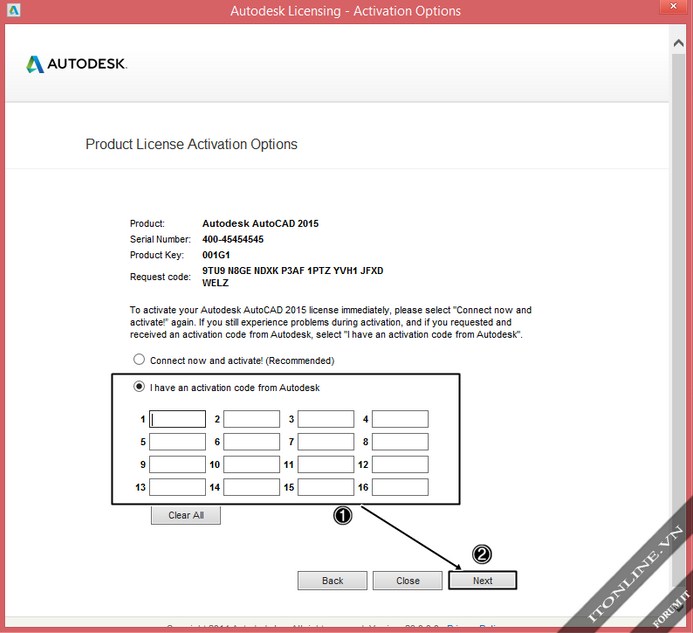This screenshot has width=693, height=633.
Task: Click activation code field 1
Action: tap(177, 419)
